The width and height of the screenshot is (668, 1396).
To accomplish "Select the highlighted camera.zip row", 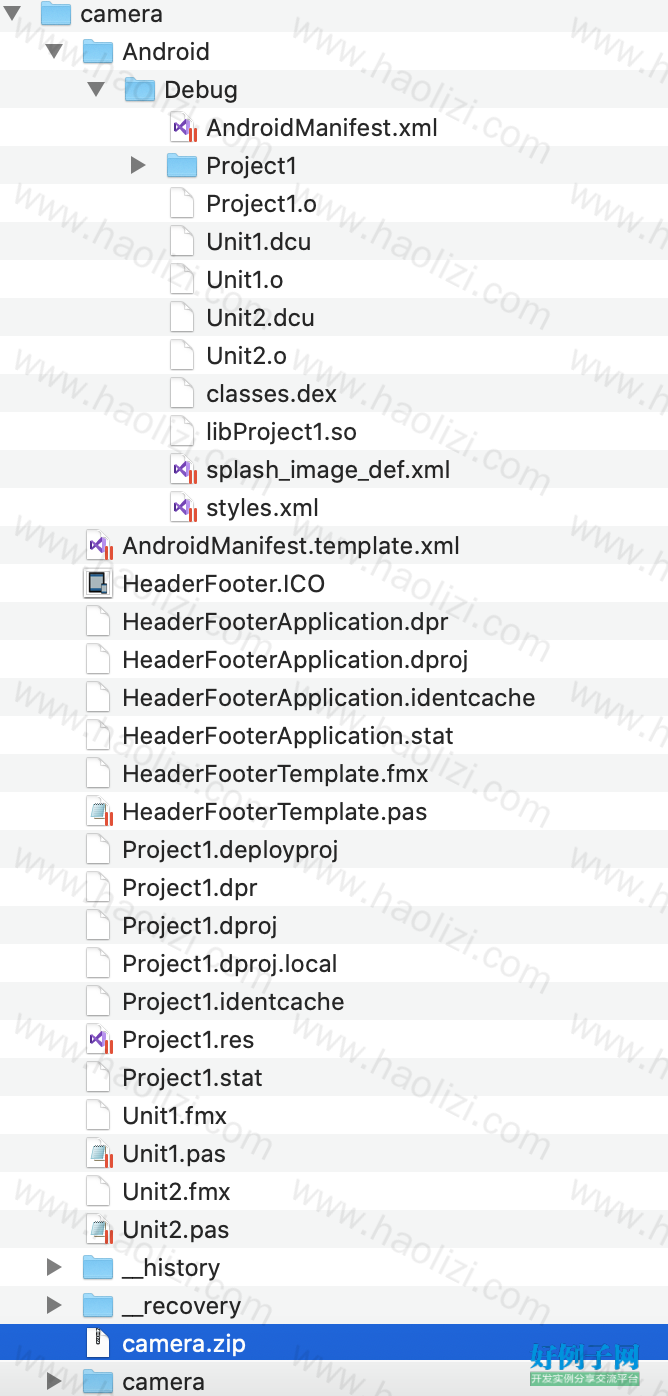I will pyautogui.click(x=334, y=1343).
